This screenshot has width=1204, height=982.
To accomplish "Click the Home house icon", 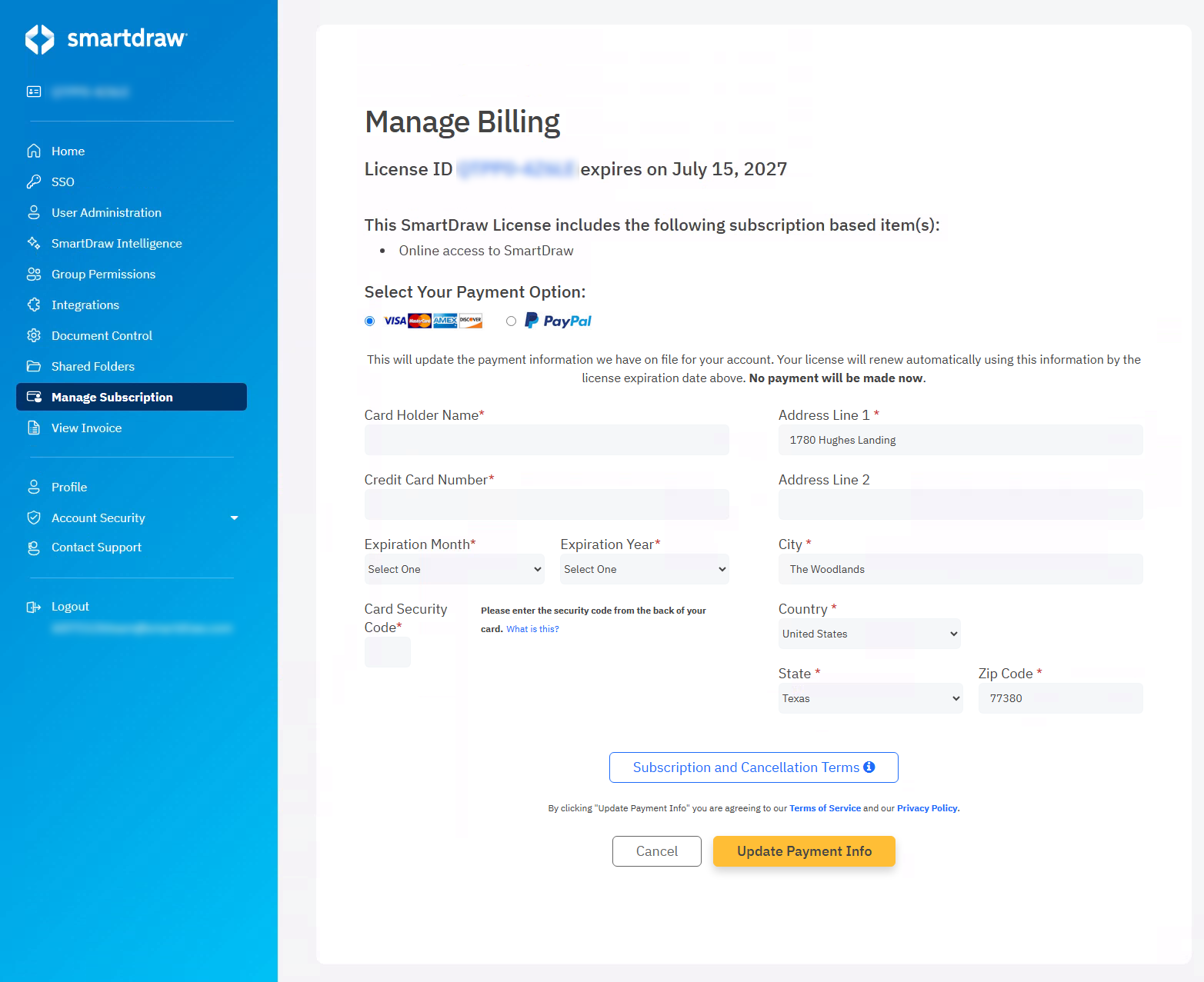I will [34, 151].
